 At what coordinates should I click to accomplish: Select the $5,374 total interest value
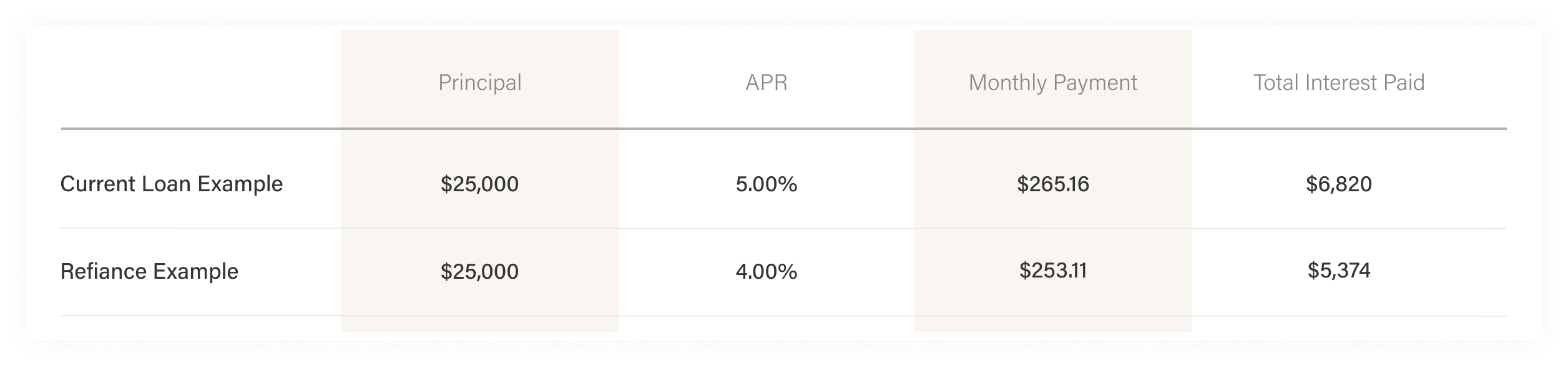point(1338,270)
